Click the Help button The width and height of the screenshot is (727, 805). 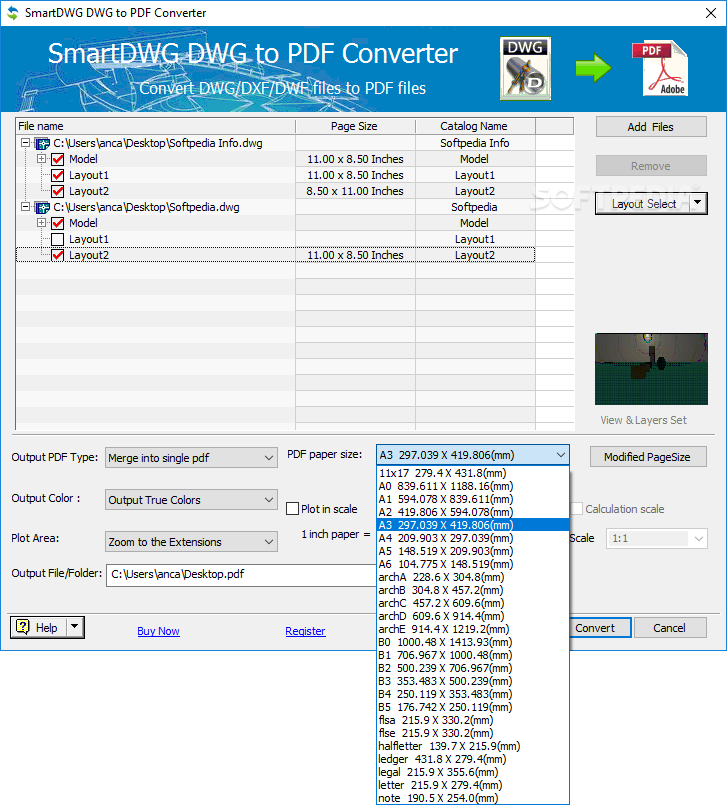coord(39,627)
